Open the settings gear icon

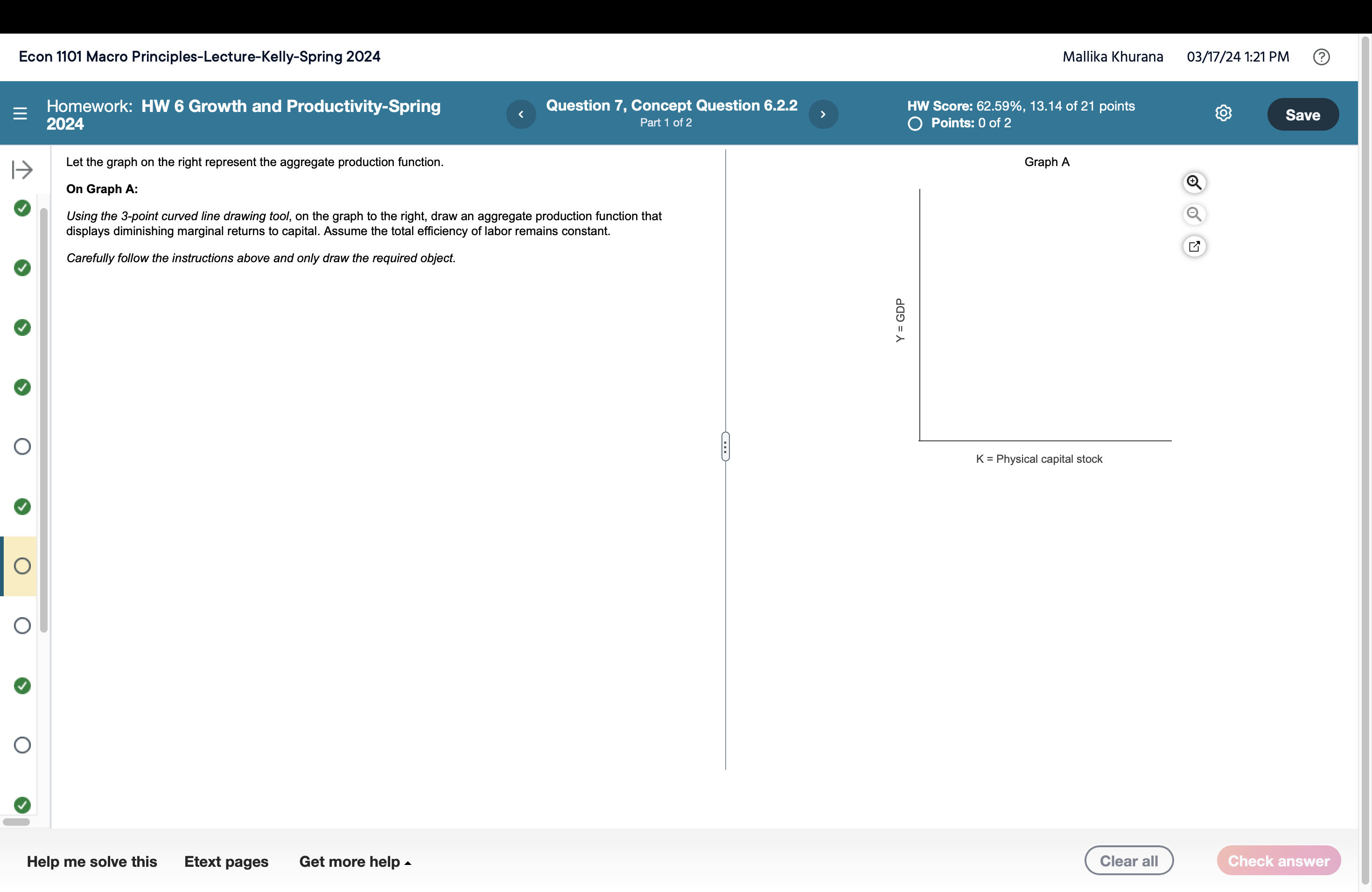click(1223, 113)
